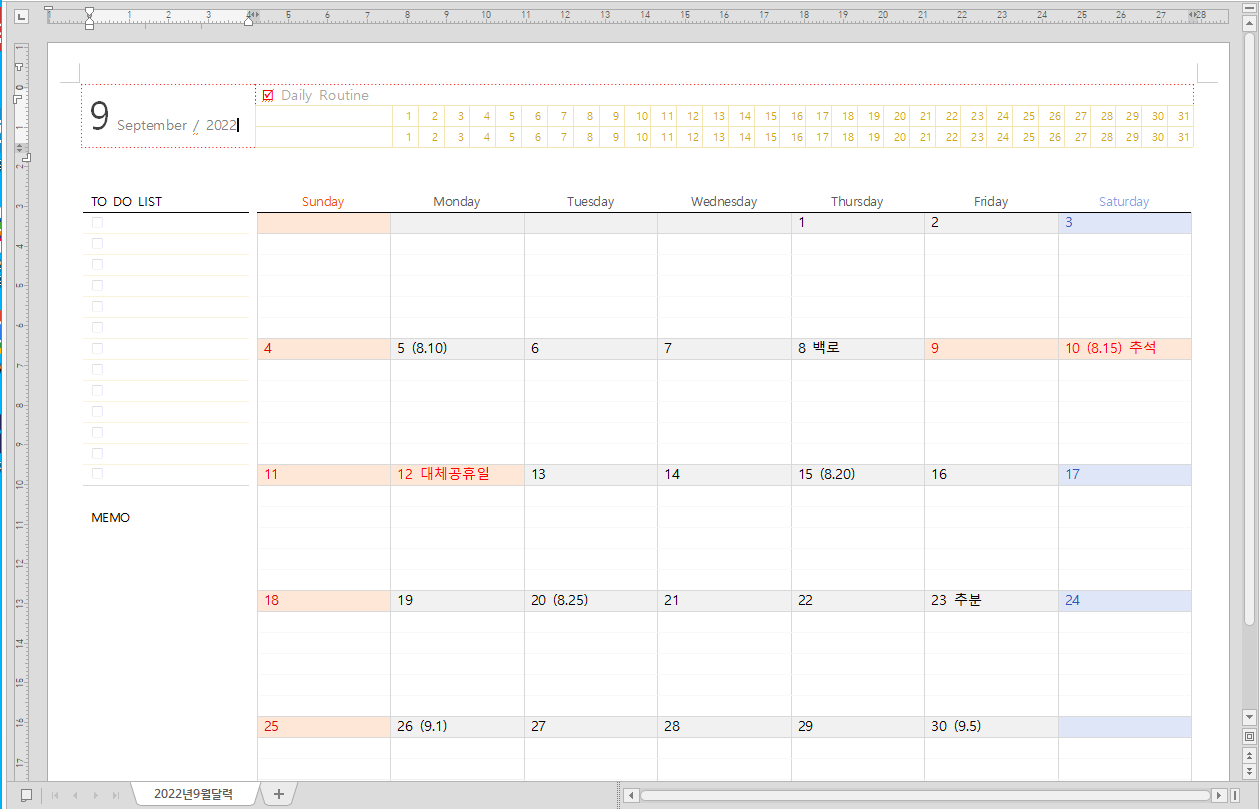Tick the first TO DO LIST checkbox

pyautogui.click(x=97, y=222)
